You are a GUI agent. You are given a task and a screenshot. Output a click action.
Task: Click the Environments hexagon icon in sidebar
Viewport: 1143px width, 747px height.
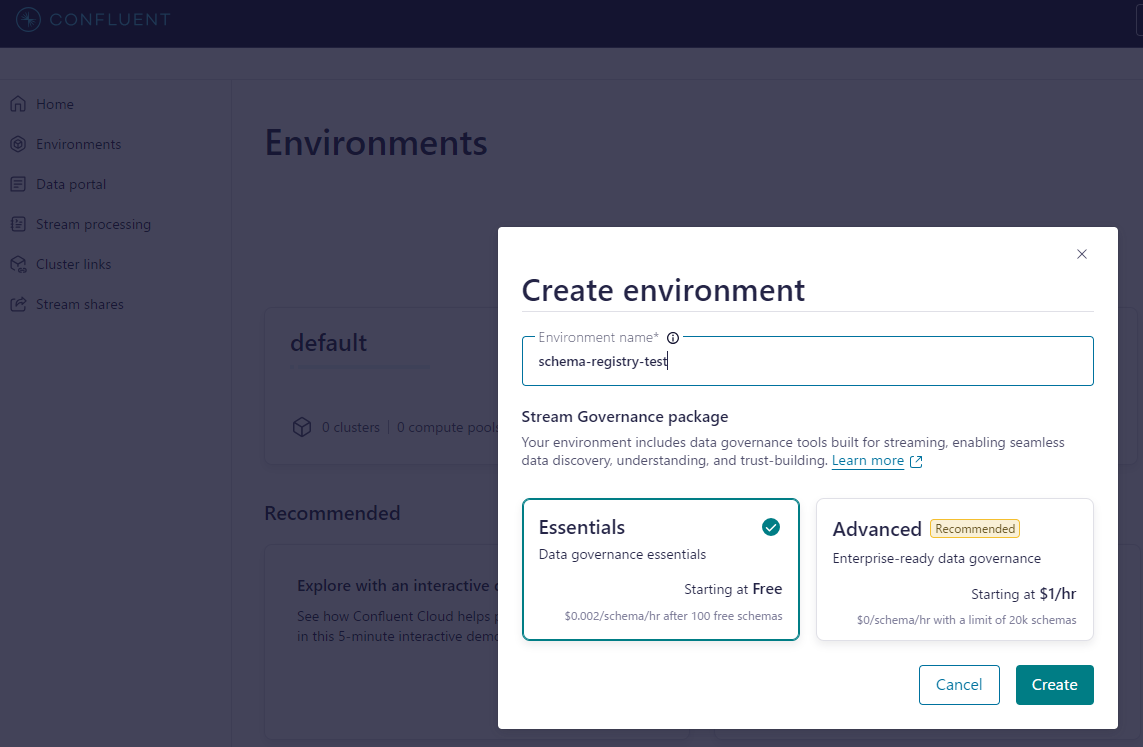pos(18,144)
